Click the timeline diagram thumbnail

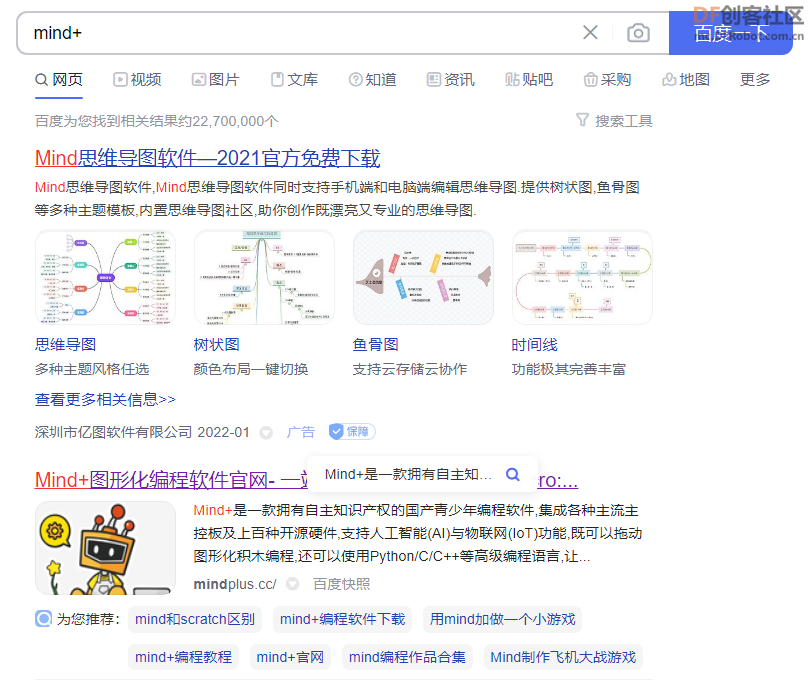tap(582, 277)
